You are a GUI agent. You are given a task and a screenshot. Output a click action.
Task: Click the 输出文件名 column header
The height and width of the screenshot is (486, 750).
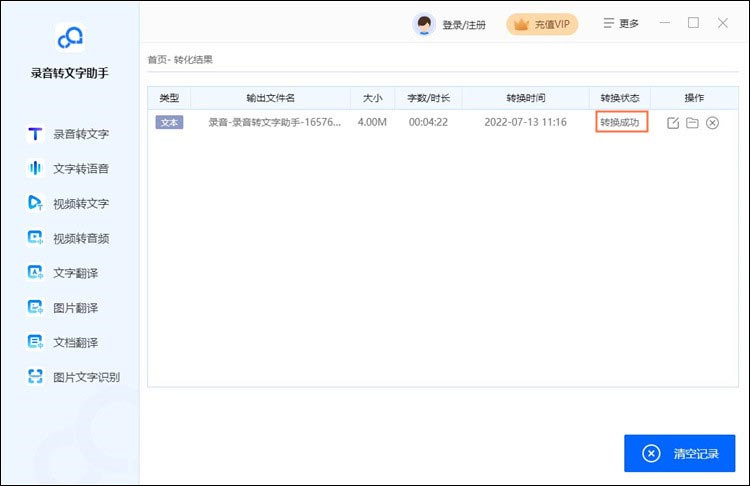click(270, 98)
